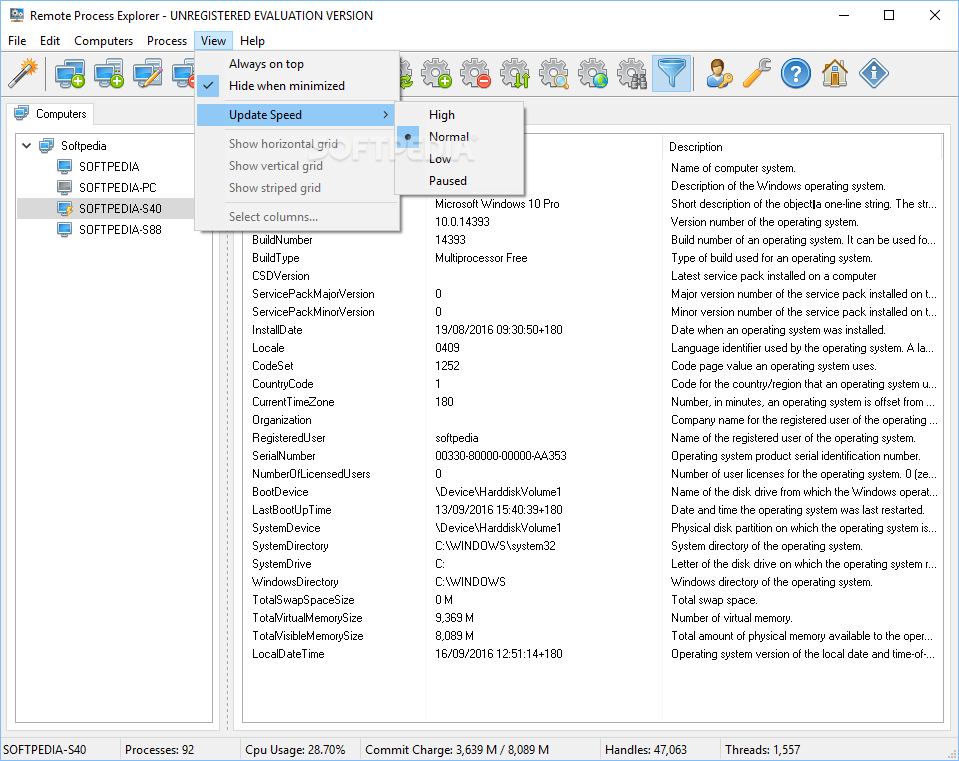Image resolution: width=959 pixels, height=761 pixels.
Task: Set update speed to Paused
Action: [x=459, y=181]
